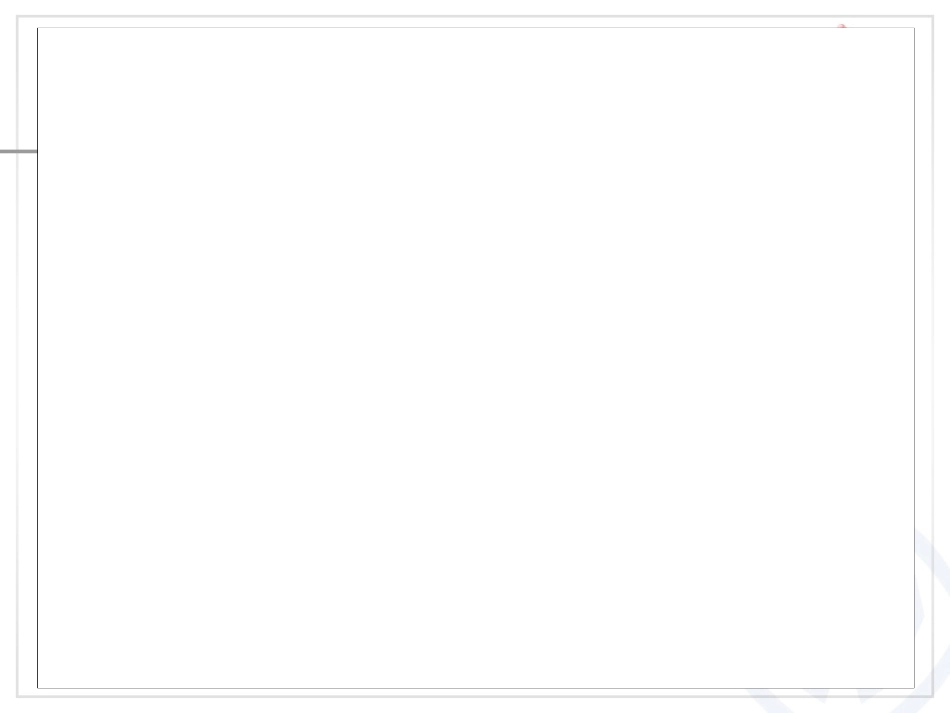
Task: Click the bottom-right corner of the white panel
Action: point(914,688)
